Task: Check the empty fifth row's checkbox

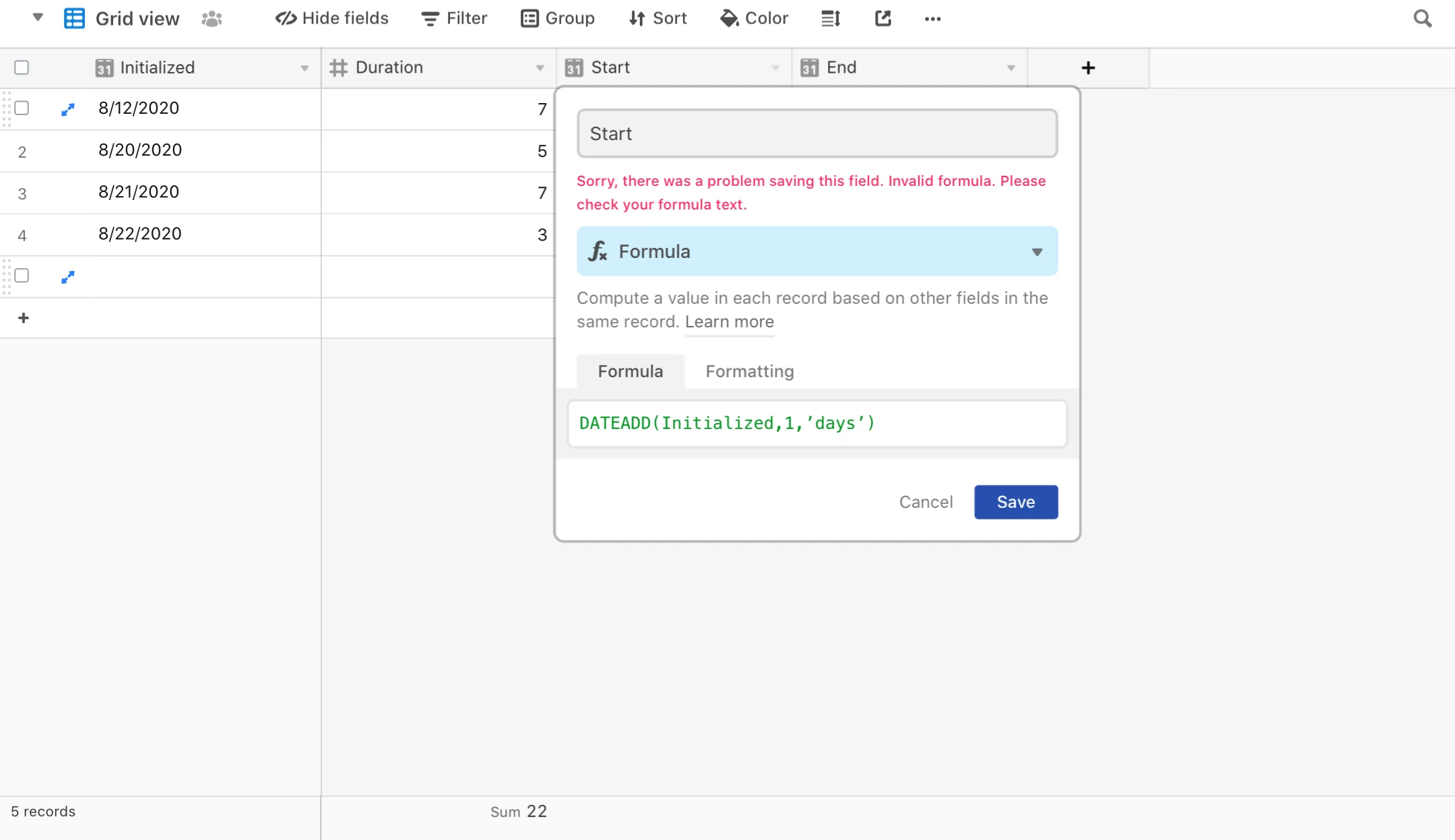Action: pos(22,276)
